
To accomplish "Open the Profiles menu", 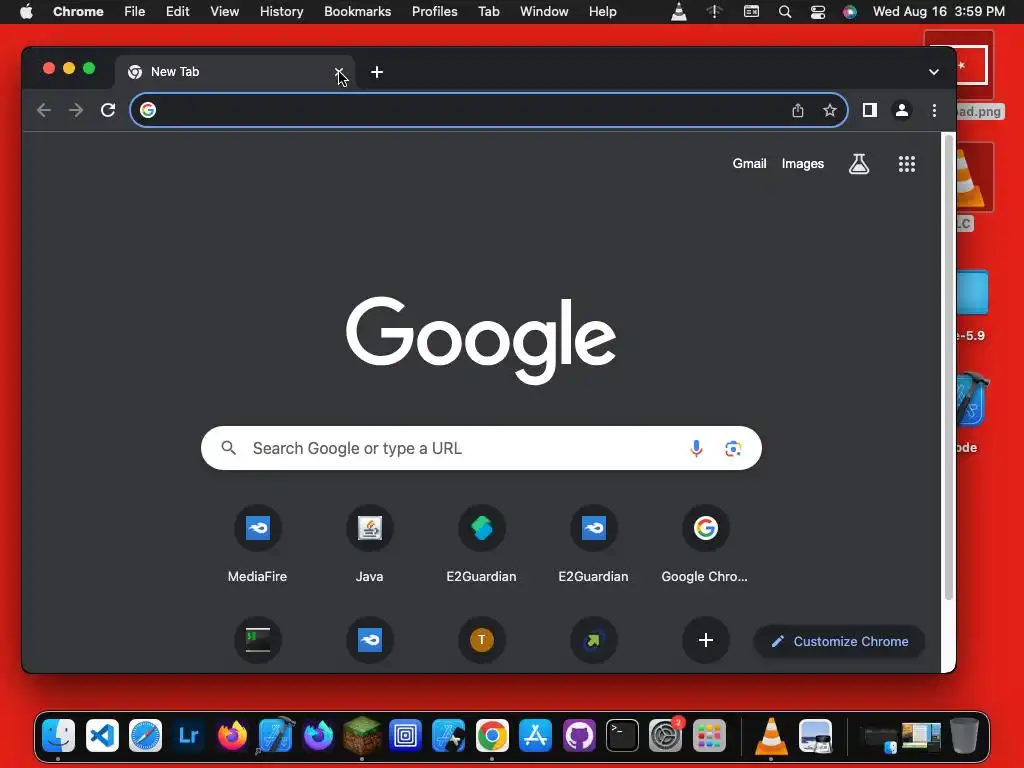I will pos(434,12).
